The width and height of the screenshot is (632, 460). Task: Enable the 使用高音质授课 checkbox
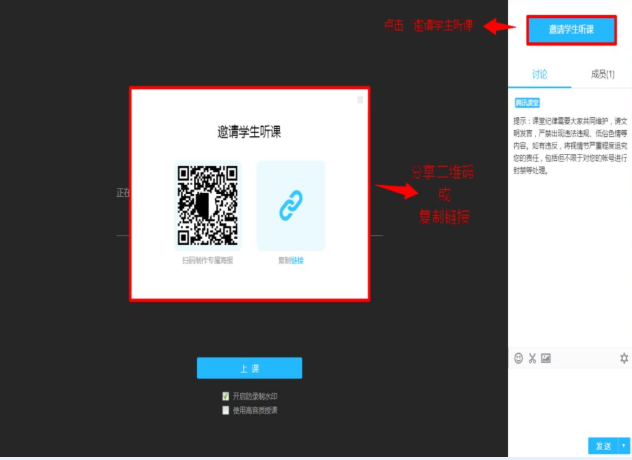coord(226,409)
